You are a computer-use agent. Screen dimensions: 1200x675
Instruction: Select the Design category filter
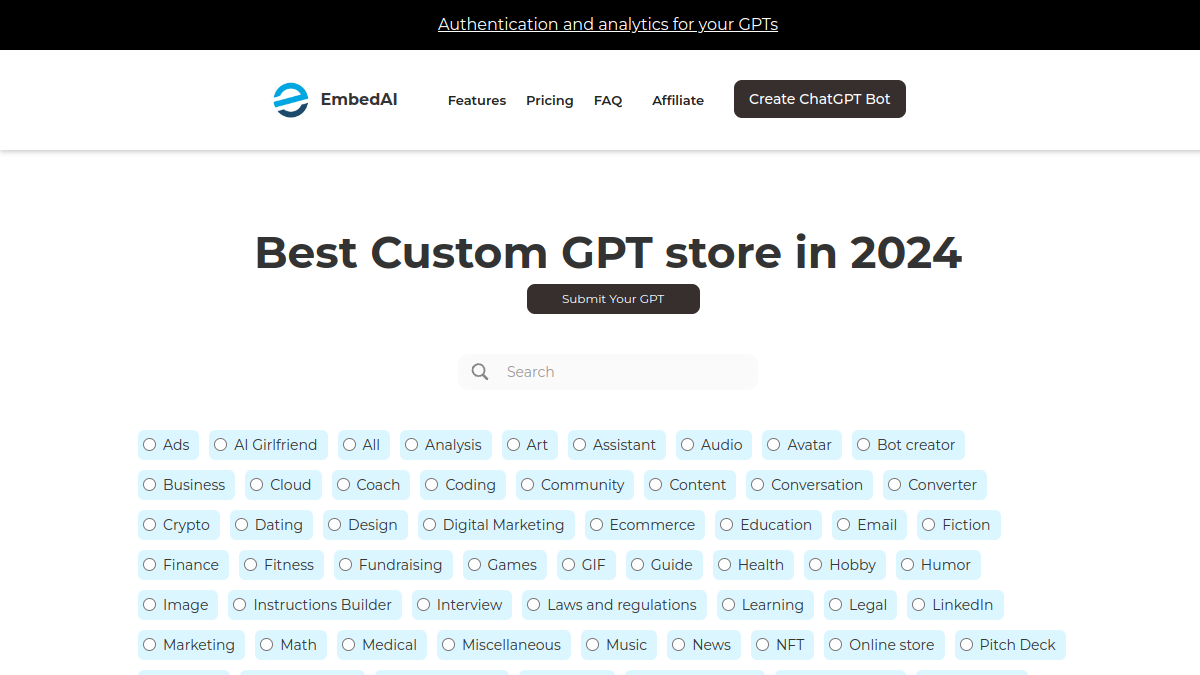click(x=365, y=525)
